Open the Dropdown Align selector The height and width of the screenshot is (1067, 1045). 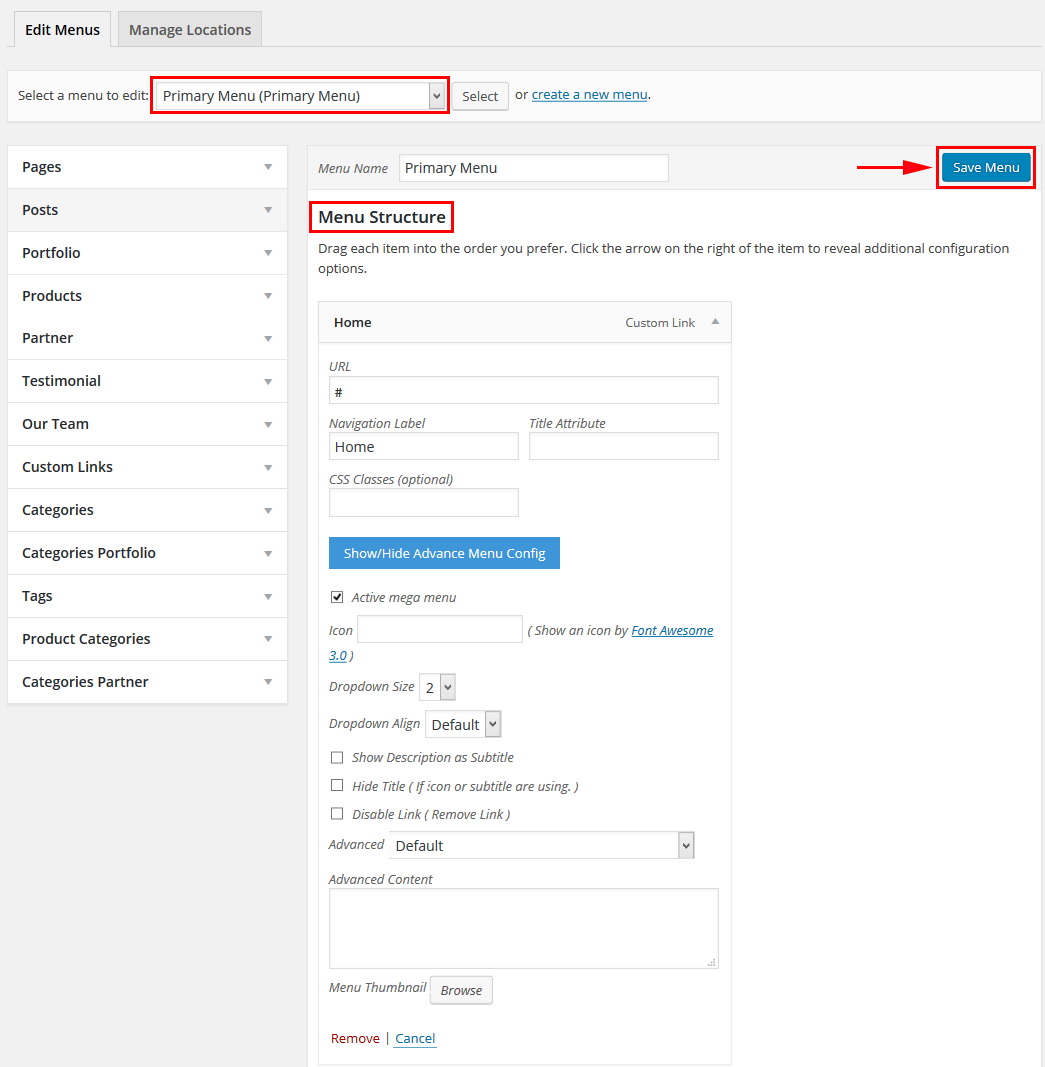click(463, 725)
